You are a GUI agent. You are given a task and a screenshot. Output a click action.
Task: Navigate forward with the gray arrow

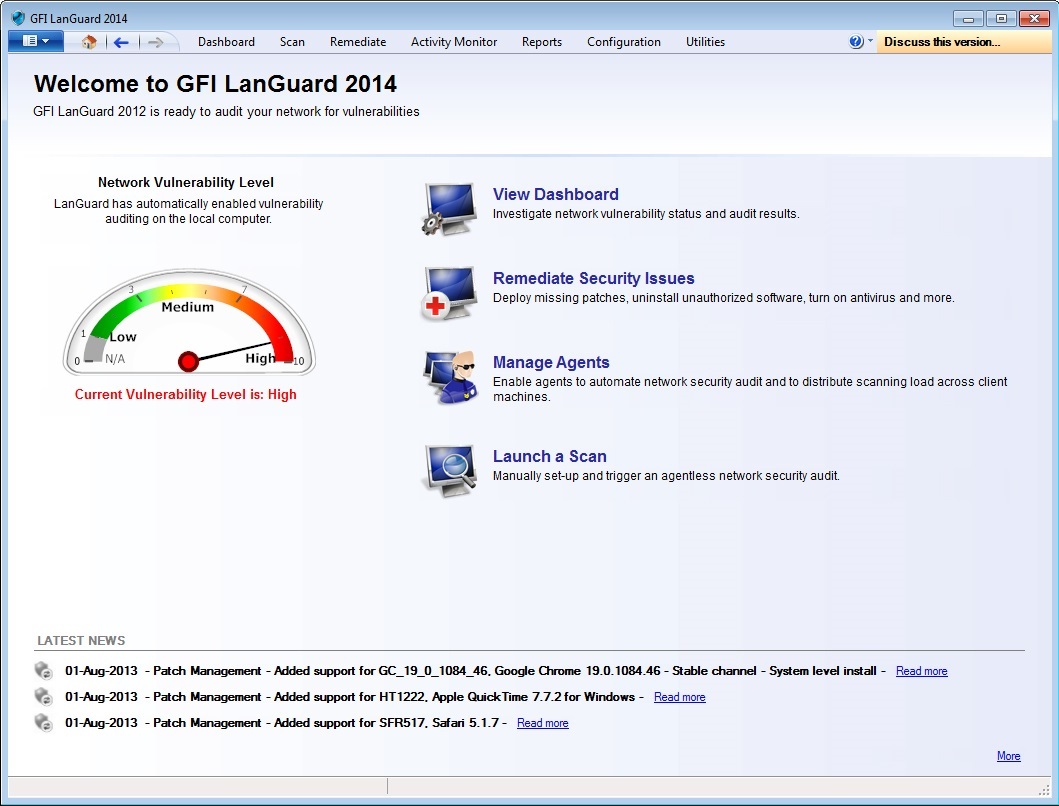pyautogui.click(x=155, y=43)
